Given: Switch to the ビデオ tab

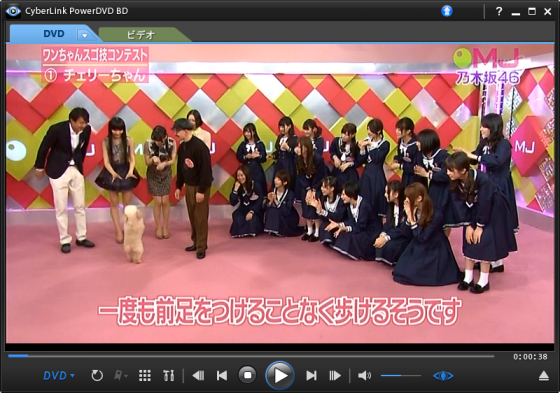Looking at the screenshot, I should coord(141,35).
